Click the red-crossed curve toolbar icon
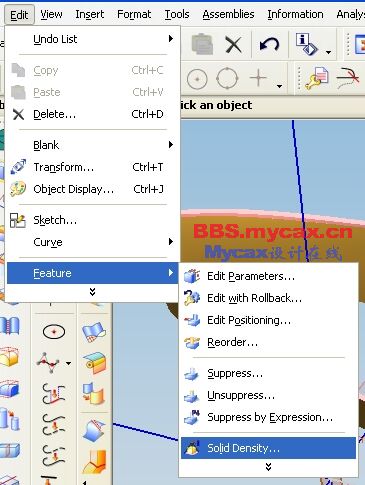 348,78
